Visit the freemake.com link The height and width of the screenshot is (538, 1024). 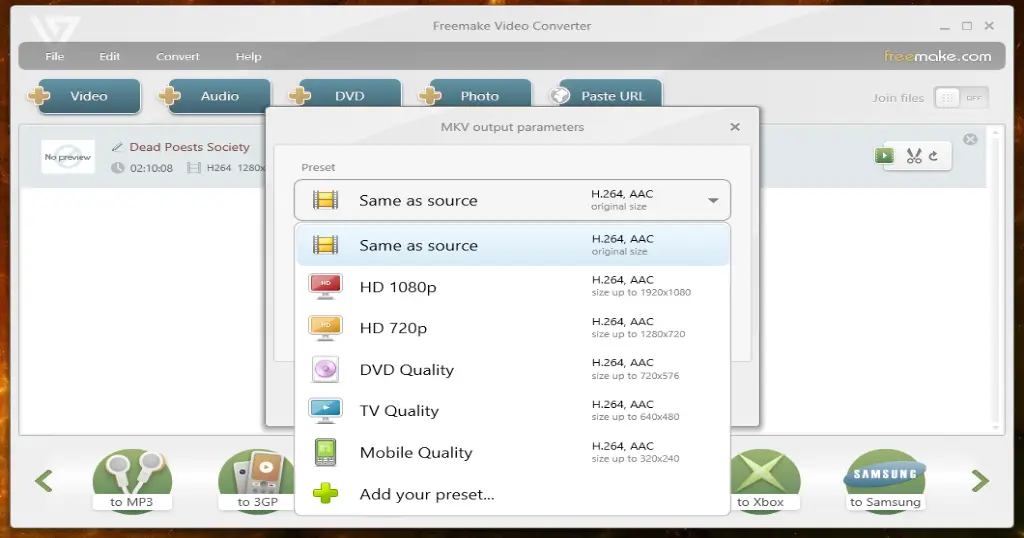[x=937, y=56]
